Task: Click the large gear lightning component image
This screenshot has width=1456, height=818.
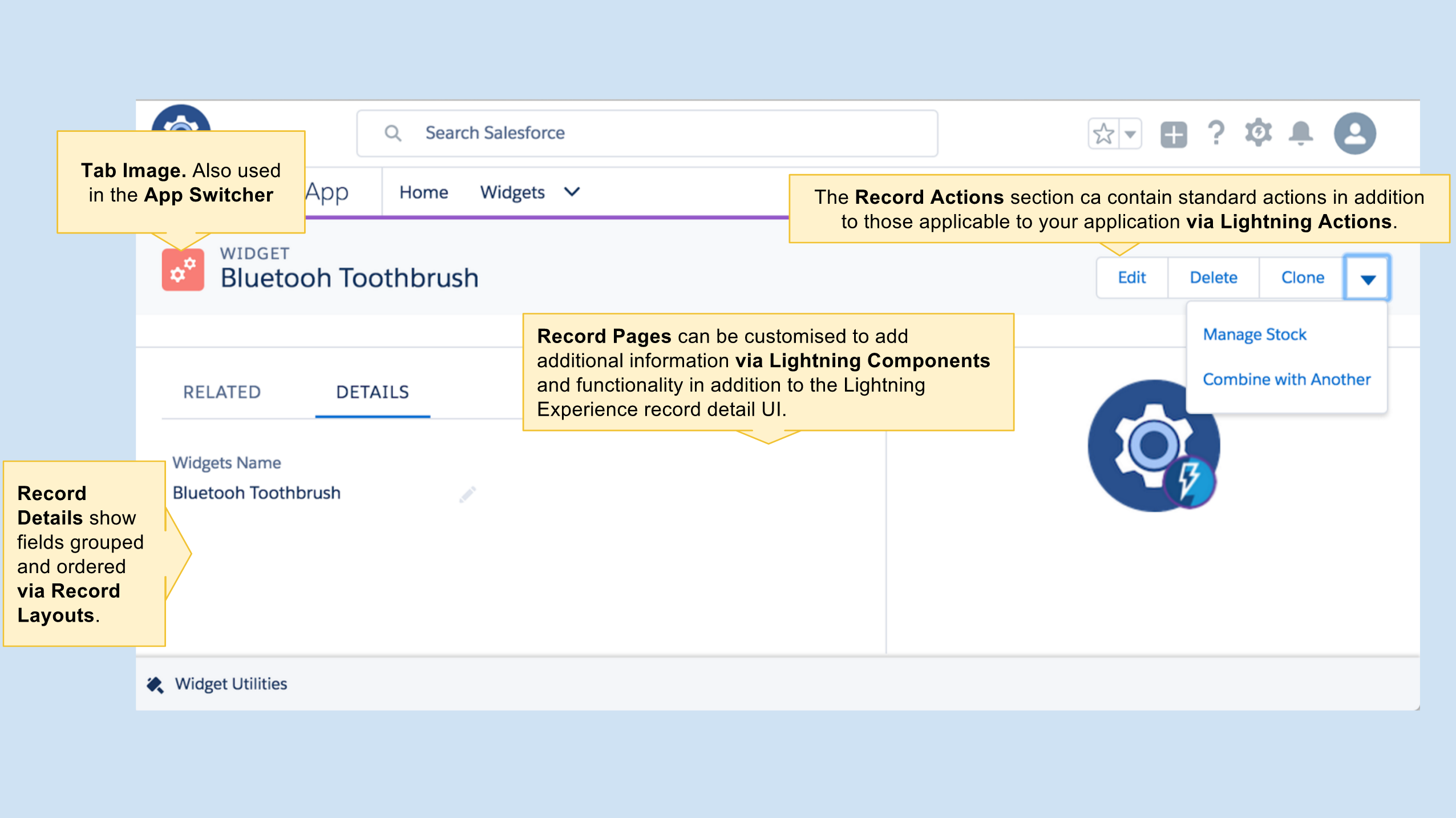Action: pos(1153,446)
